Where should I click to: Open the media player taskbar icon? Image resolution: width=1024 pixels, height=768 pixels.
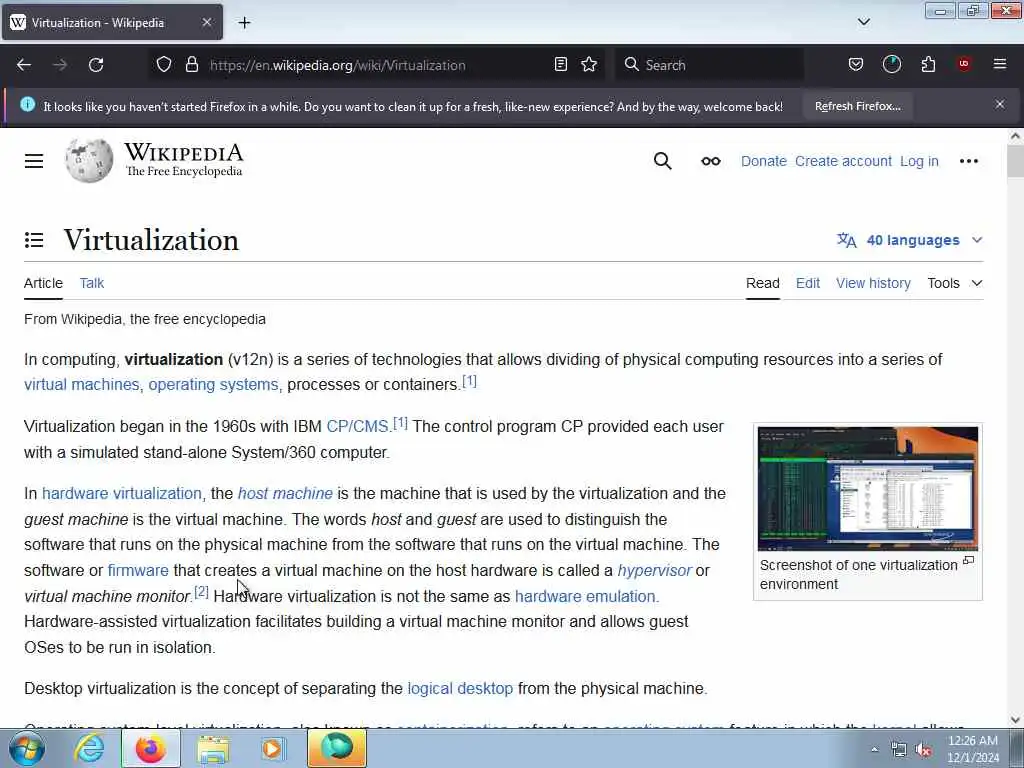273,749
